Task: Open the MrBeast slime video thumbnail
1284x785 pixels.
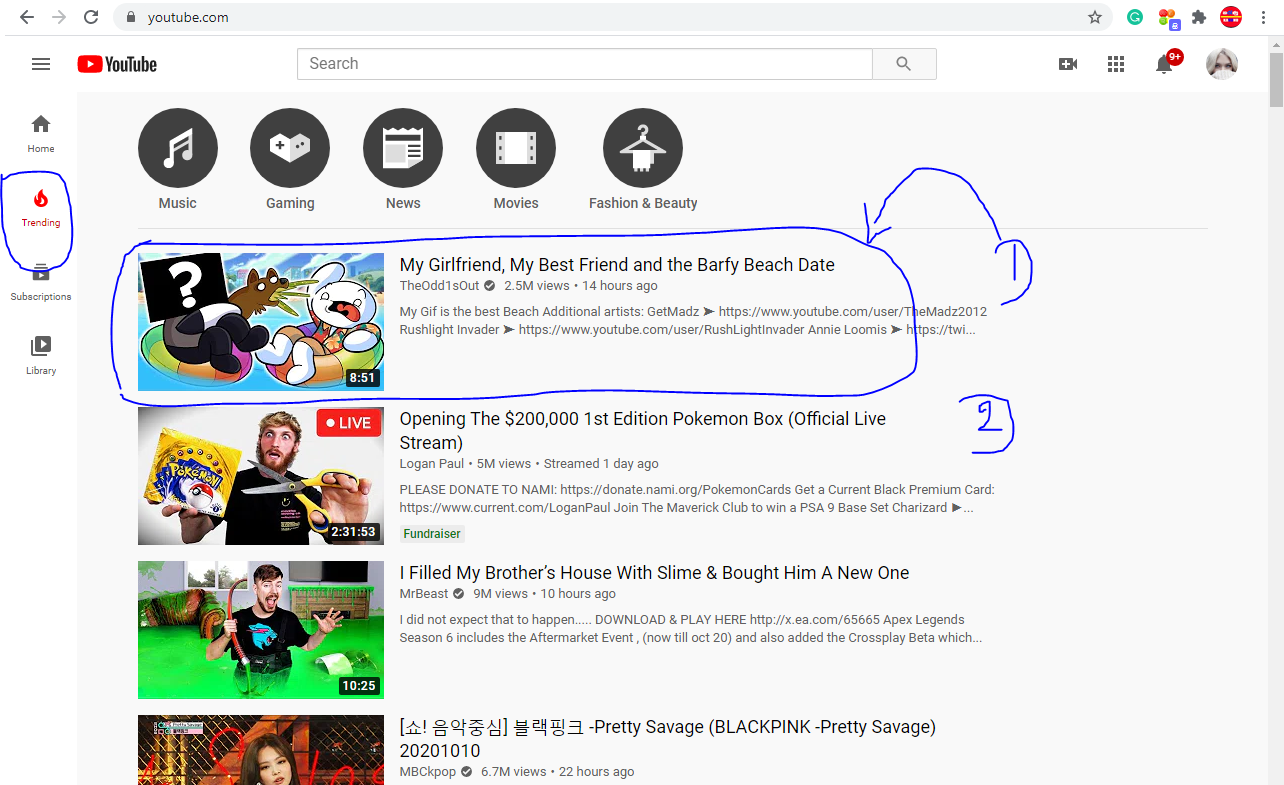Action: click(260, 630)
